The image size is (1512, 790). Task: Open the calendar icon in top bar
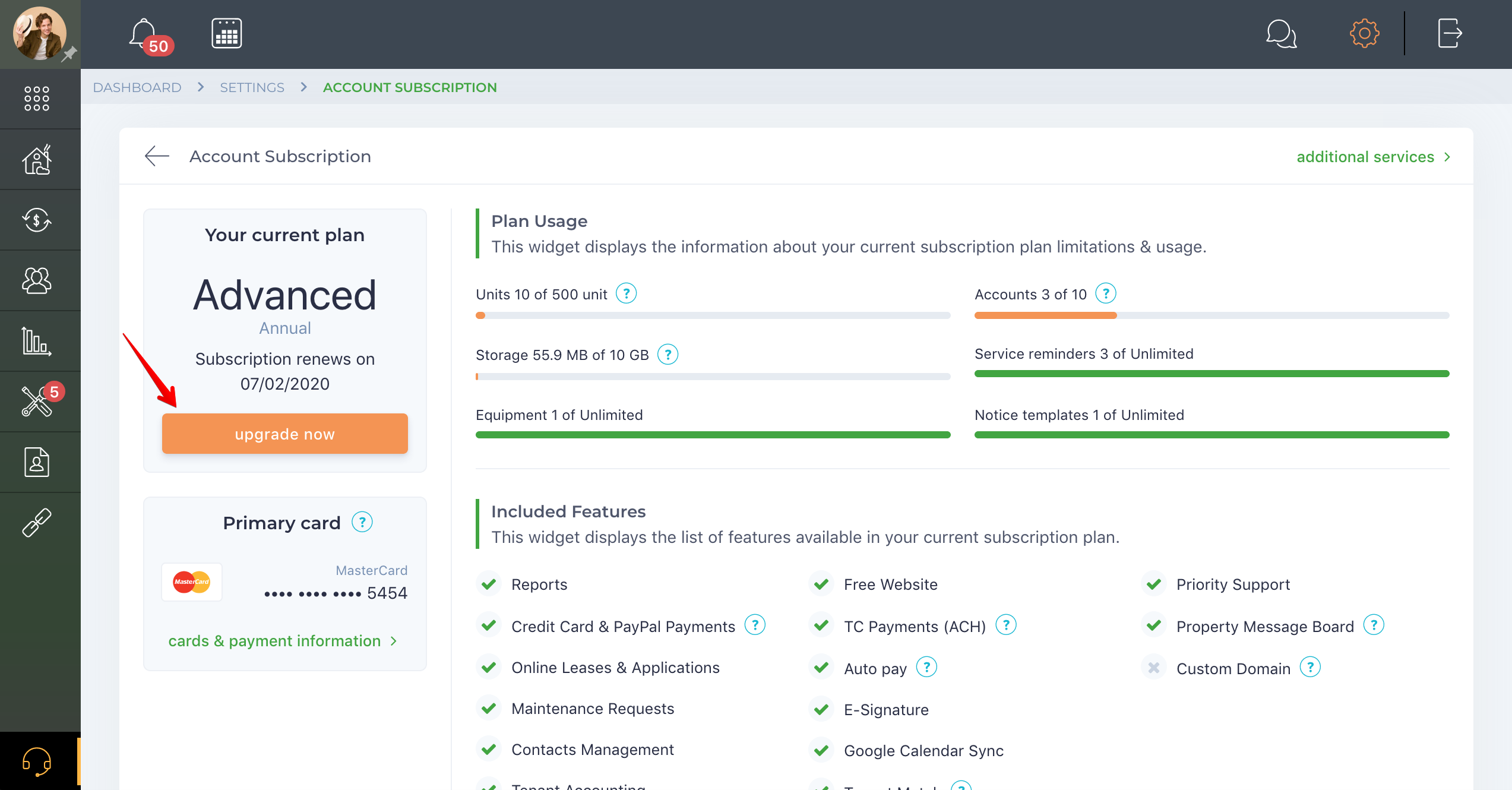tap(226, 33)
